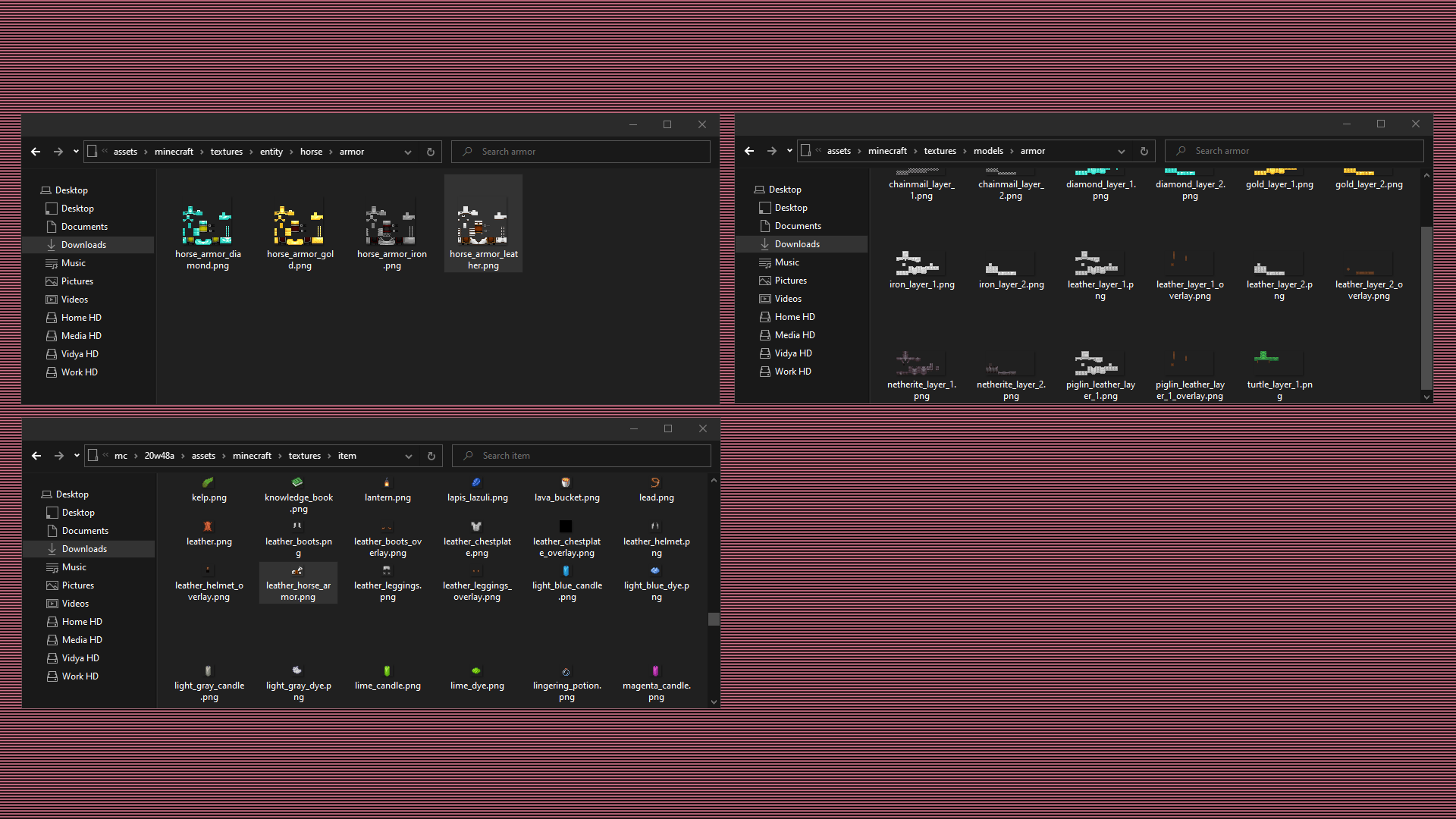Select lava_bucket.png icon
The width and height of the screenshot is (1456, 819).
[566, 482]
